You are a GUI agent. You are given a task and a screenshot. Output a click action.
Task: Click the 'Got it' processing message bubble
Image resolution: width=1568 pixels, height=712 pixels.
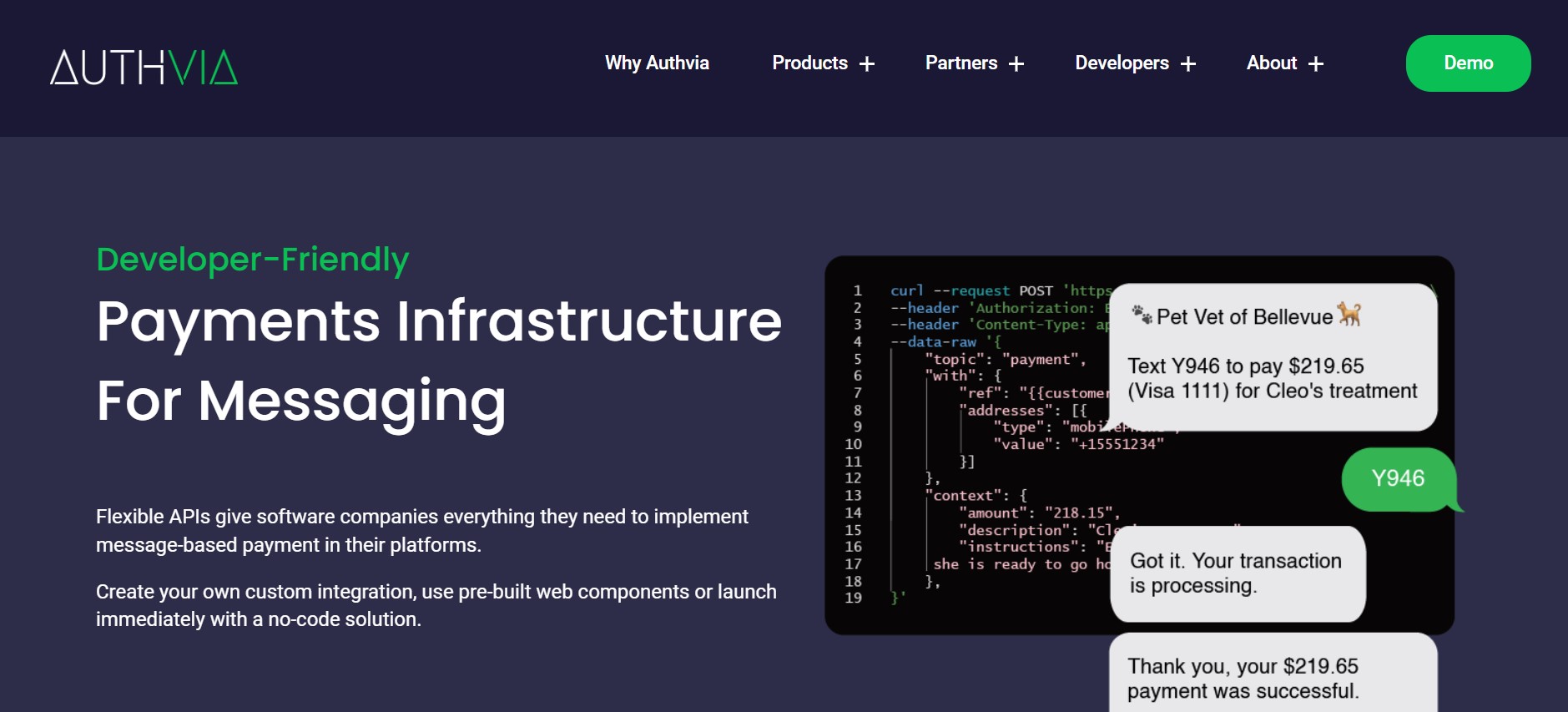click(1237, 573)
